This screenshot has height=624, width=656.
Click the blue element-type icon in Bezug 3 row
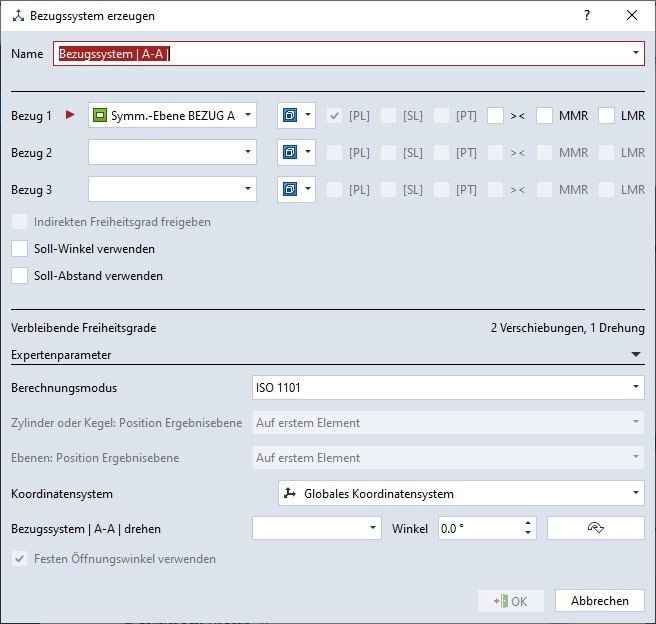tap(290, 190)
